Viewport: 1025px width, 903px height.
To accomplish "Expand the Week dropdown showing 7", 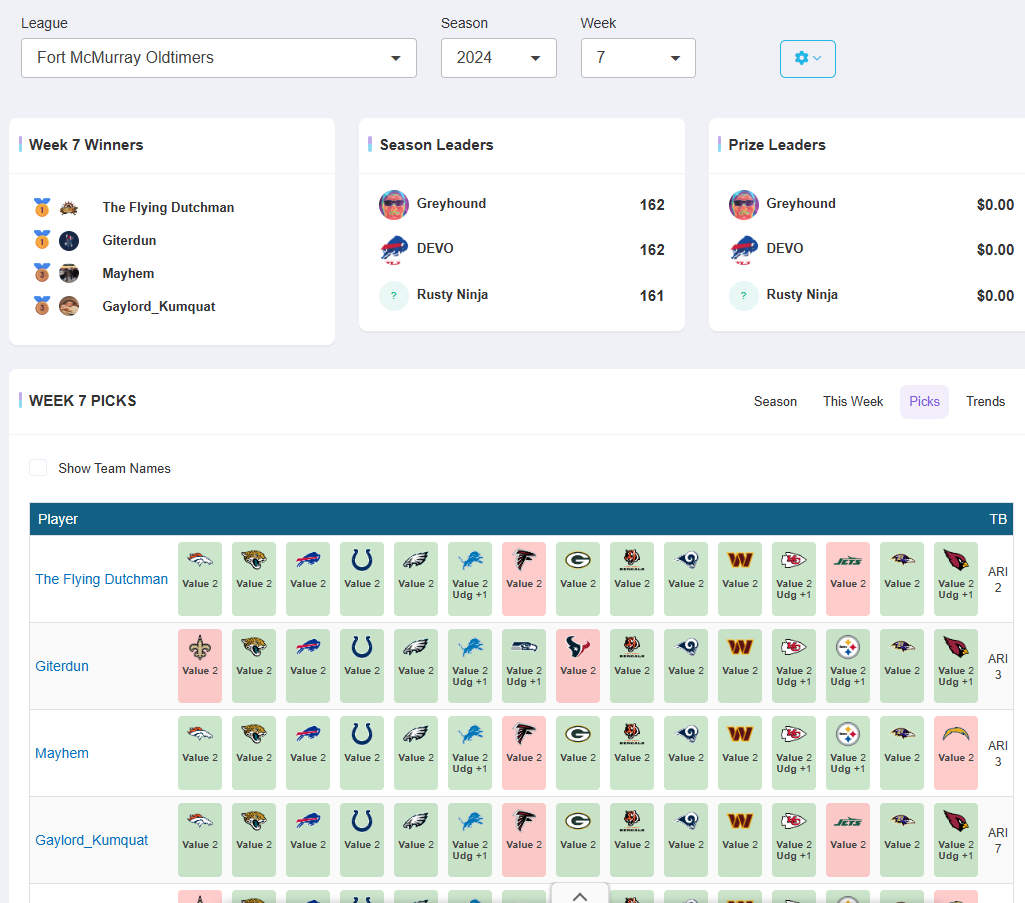I will pyautogui.click(x=638, y=58).
